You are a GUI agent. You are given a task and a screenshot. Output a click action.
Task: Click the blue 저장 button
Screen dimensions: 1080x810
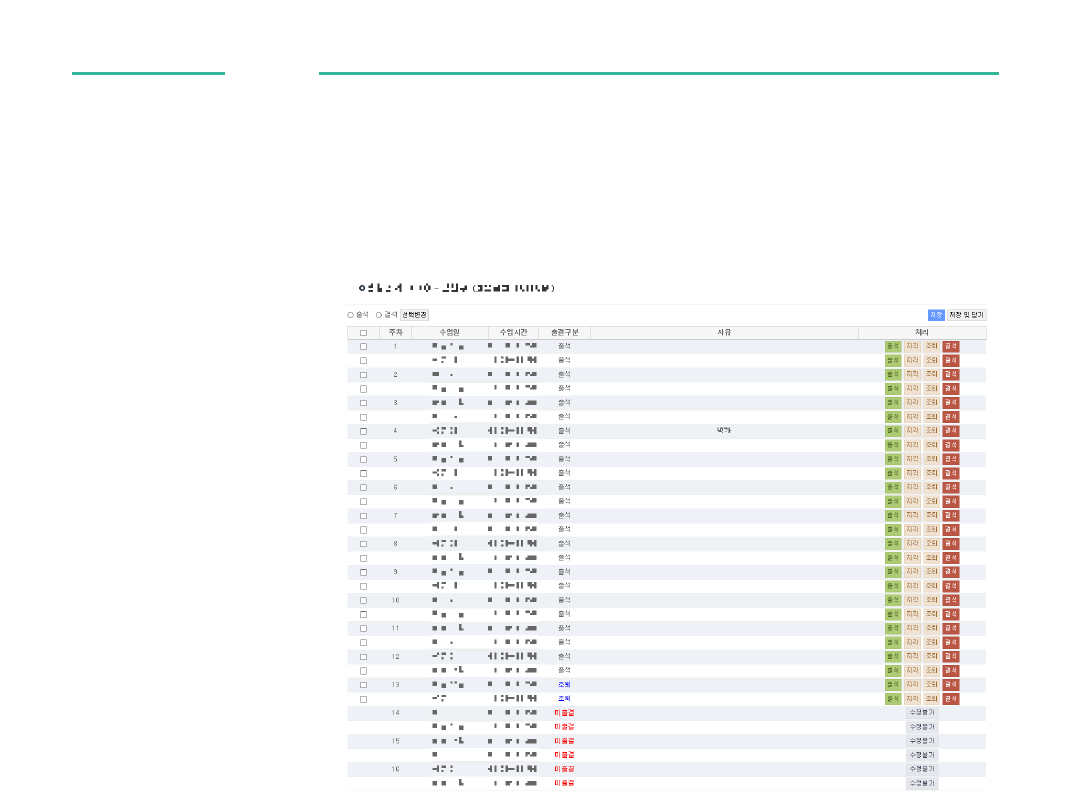pyautogui.click(x=936, y=315)
